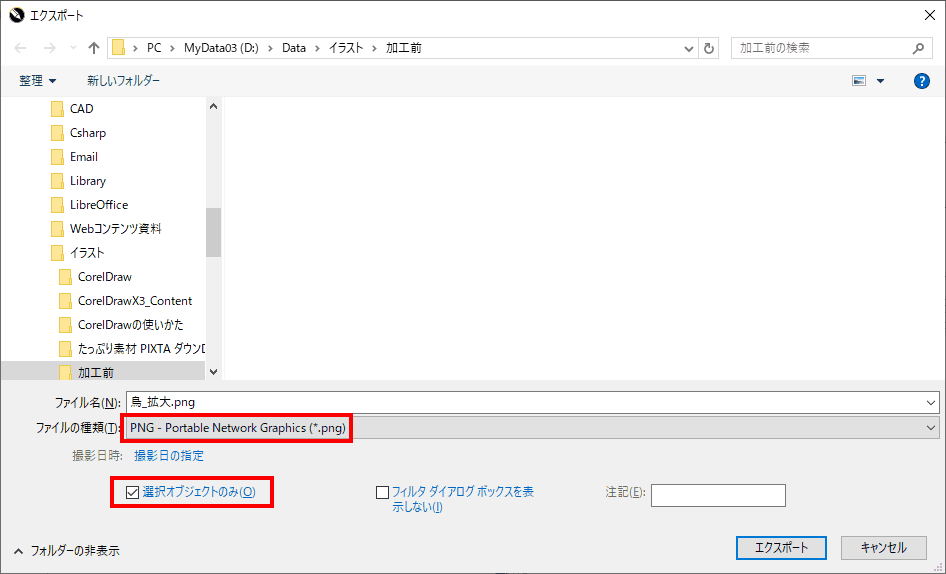The height and width of the screenshot is (574, 946).
Task: Click the folder icon in address bar
Action: tap(118, 48)
